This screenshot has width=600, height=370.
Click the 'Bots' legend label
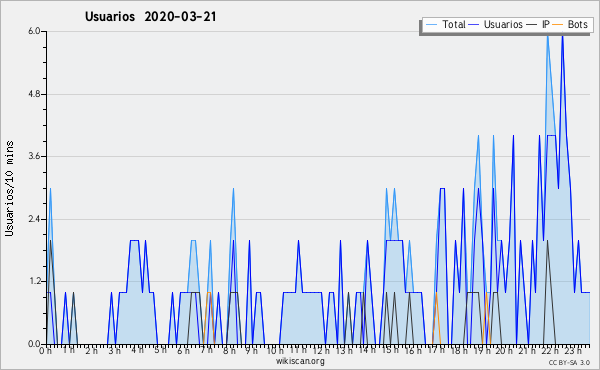pos(577,24)
